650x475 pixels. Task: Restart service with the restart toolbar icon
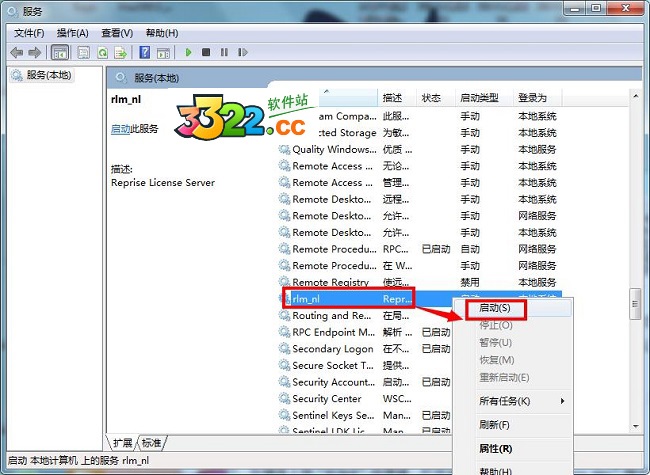point(243,52)
